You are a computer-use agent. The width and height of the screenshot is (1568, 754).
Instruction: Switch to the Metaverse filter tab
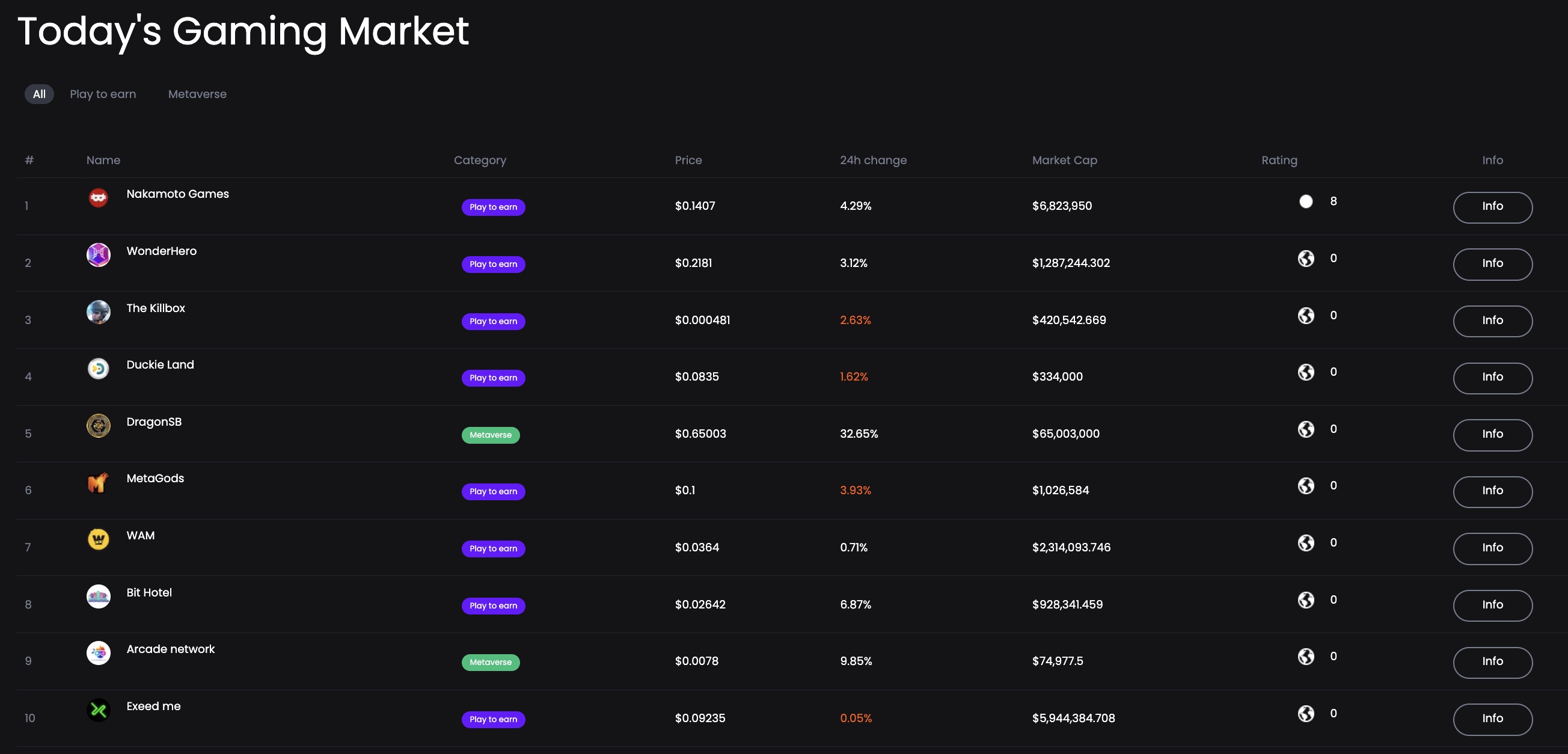pos(197,94)
